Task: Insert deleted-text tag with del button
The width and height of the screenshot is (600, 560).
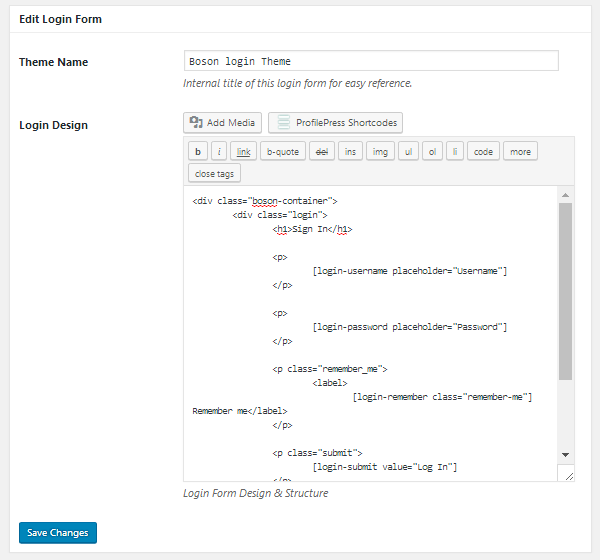Action: coord(322,151)
